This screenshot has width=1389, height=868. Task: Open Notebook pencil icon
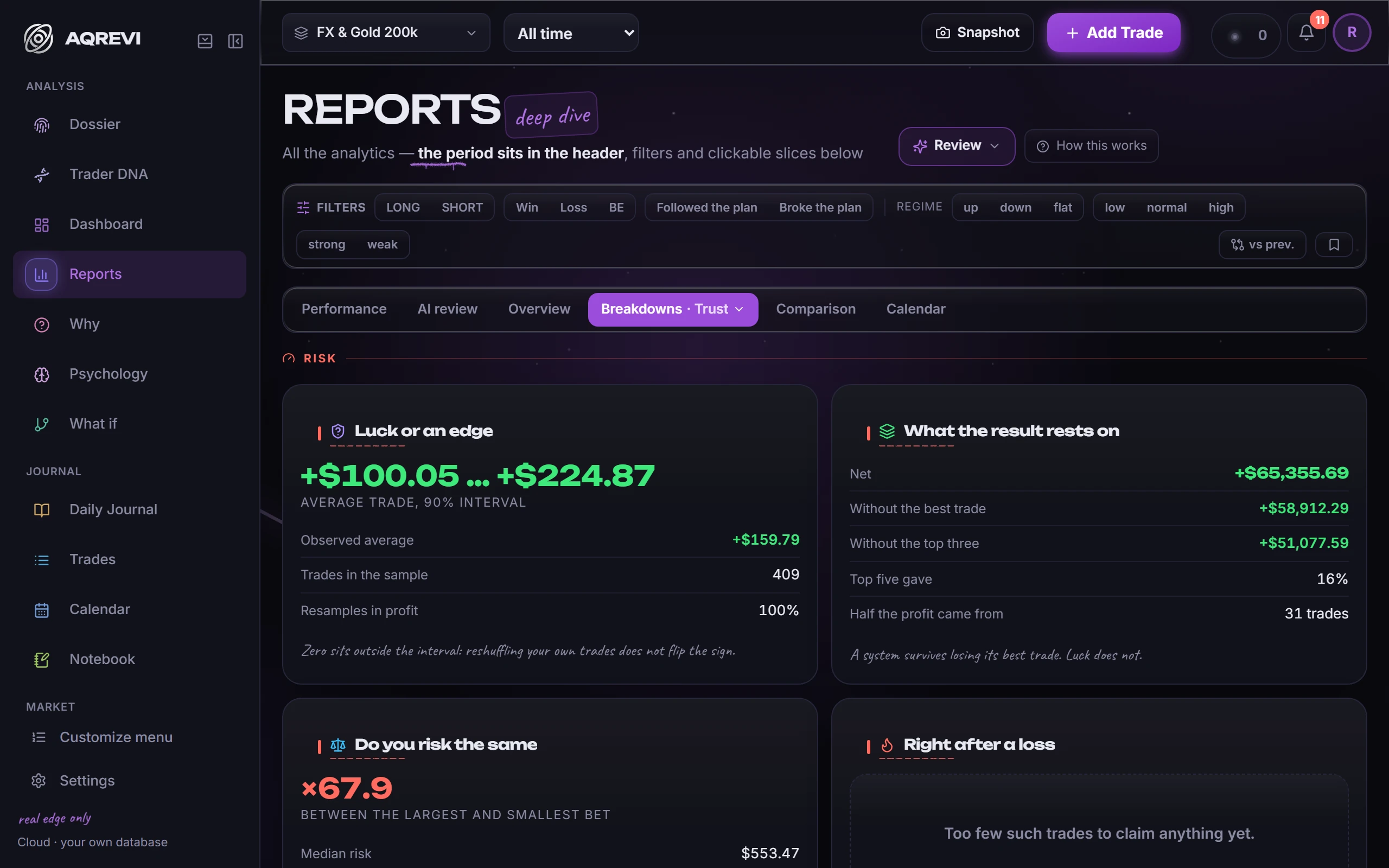pos(42,660)
